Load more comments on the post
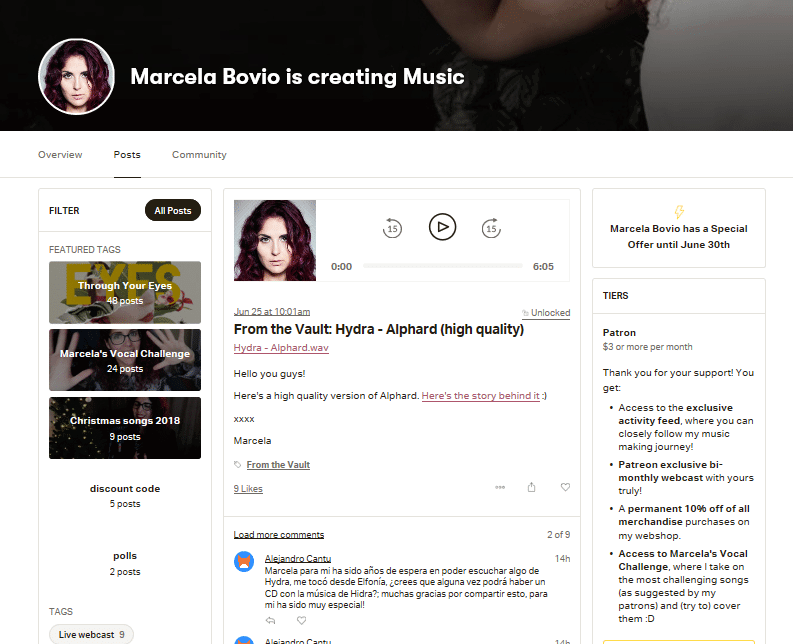 [279, 535]
